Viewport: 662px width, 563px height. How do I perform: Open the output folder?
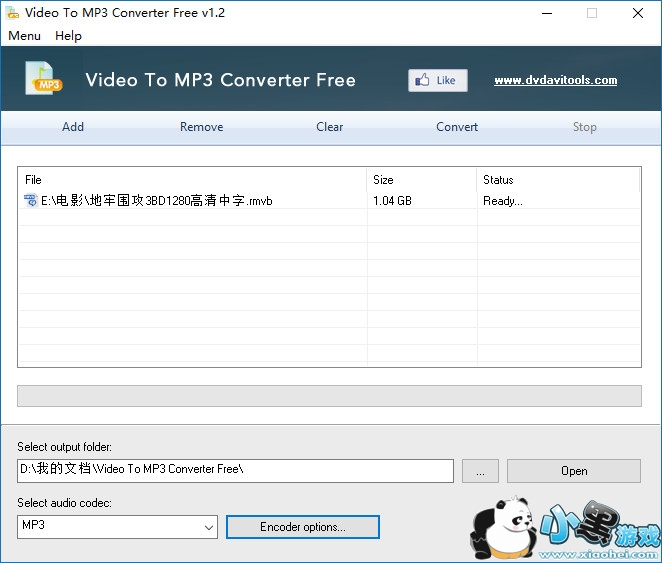pyautogui.click(x=574, y=471)
